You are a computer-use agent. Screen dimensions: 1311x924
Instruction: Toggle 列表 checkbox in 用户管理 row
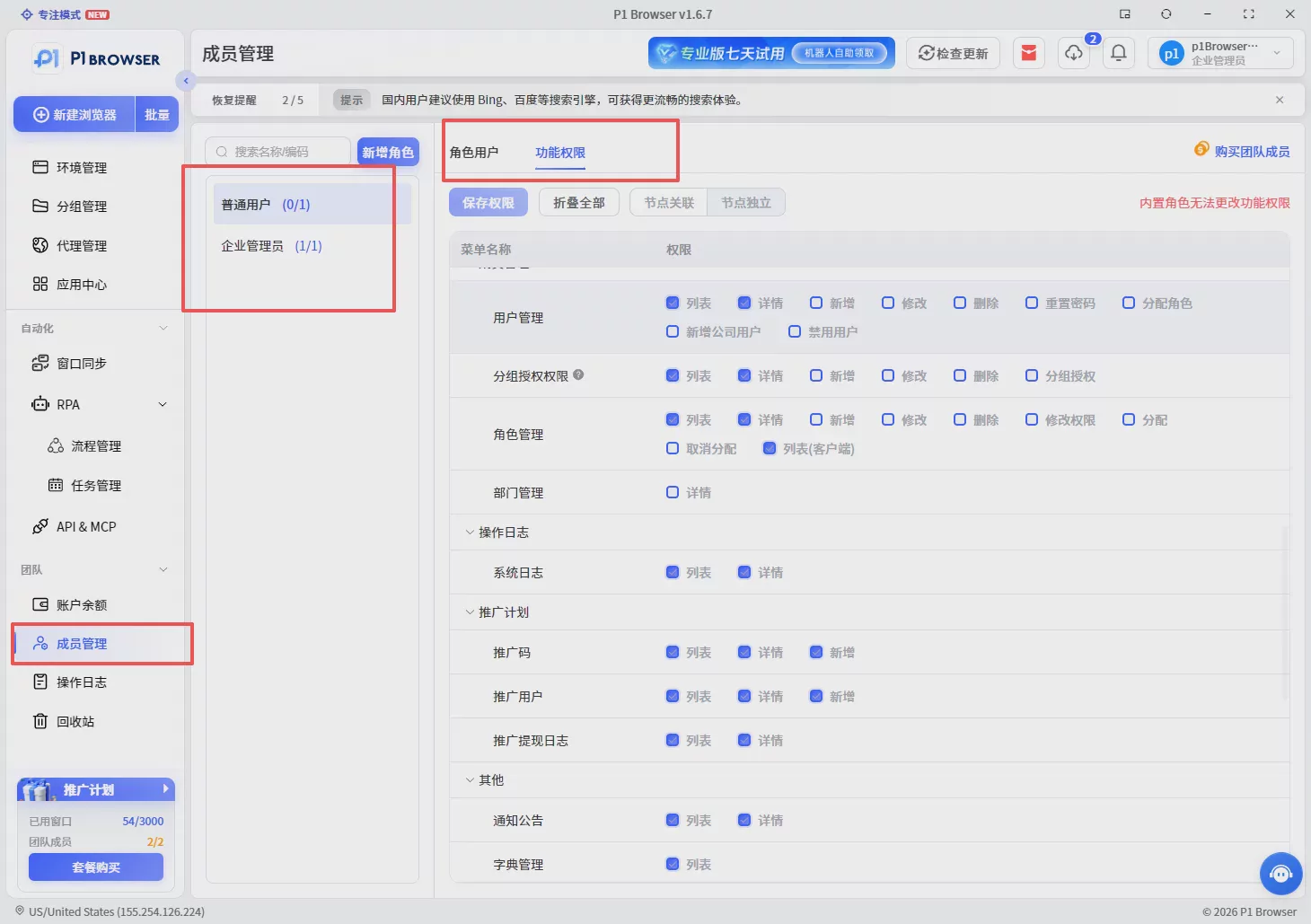pyautogui.click(x=673, y=303)
